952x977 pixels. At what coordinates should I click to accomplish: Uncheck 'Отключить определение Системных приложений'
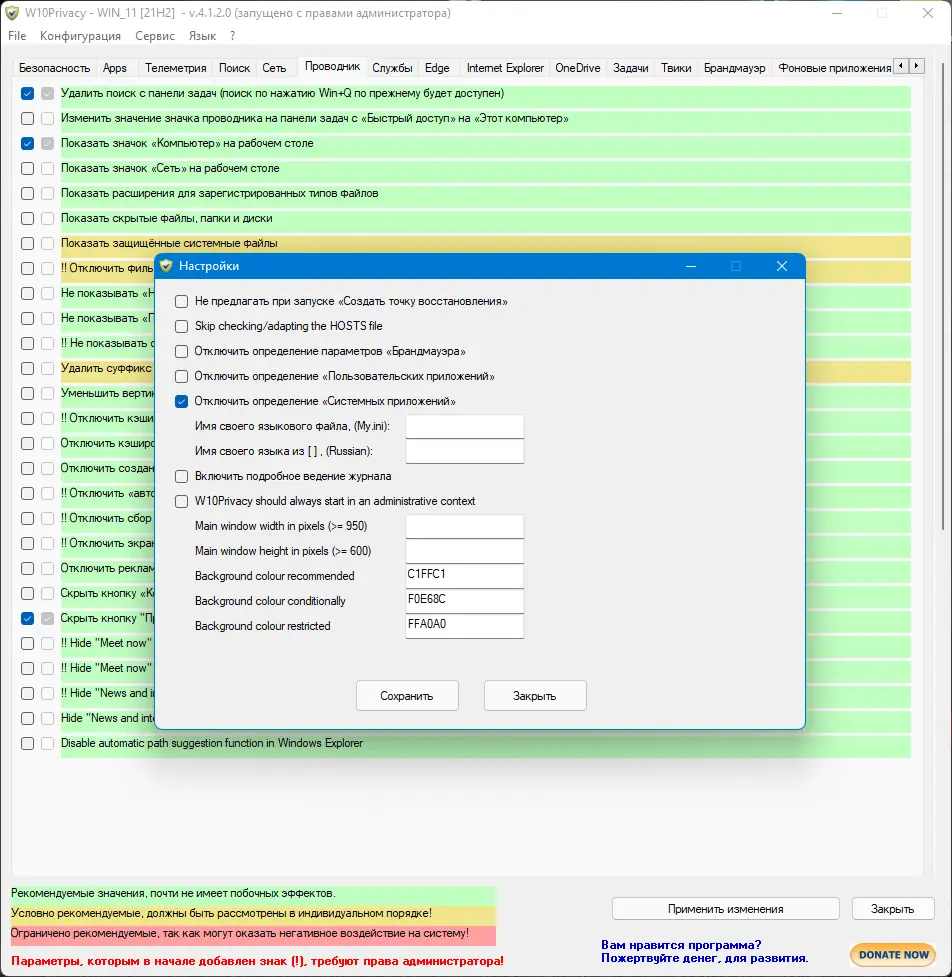click(x=181, y=401)
